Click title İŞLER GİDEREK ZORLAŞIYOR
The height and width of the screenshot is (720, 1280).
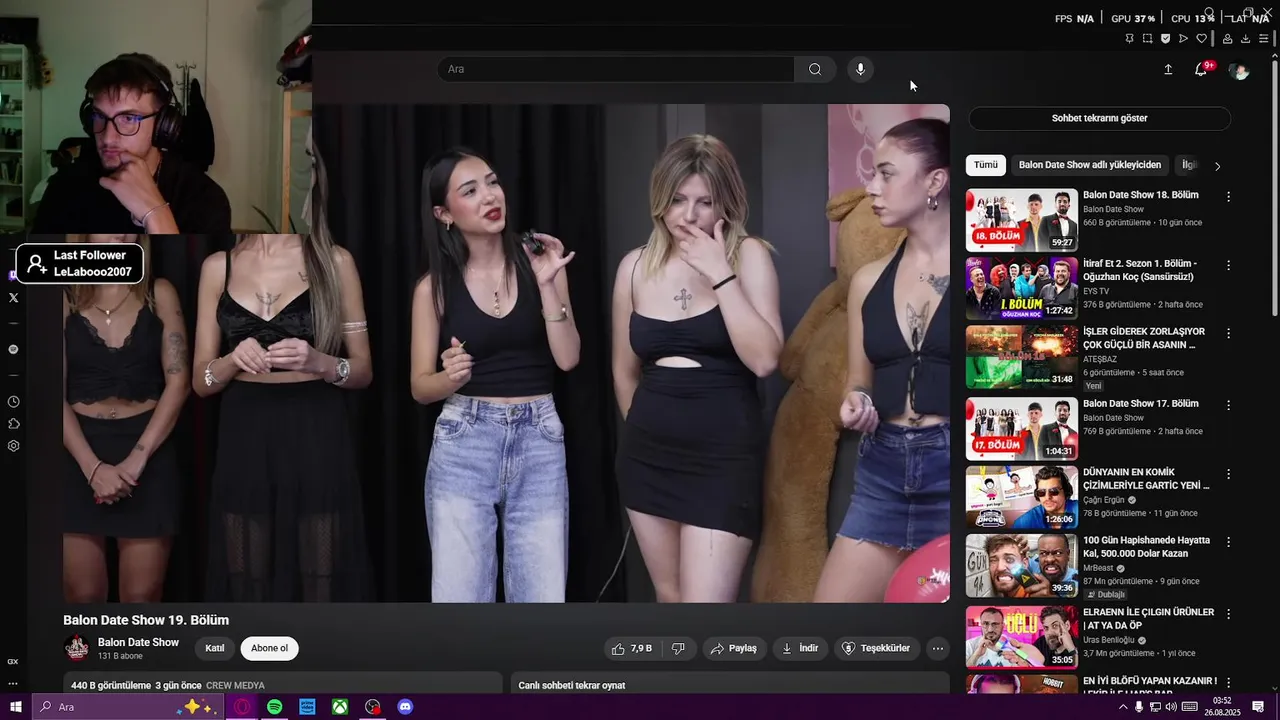[x=1144, y=338]
